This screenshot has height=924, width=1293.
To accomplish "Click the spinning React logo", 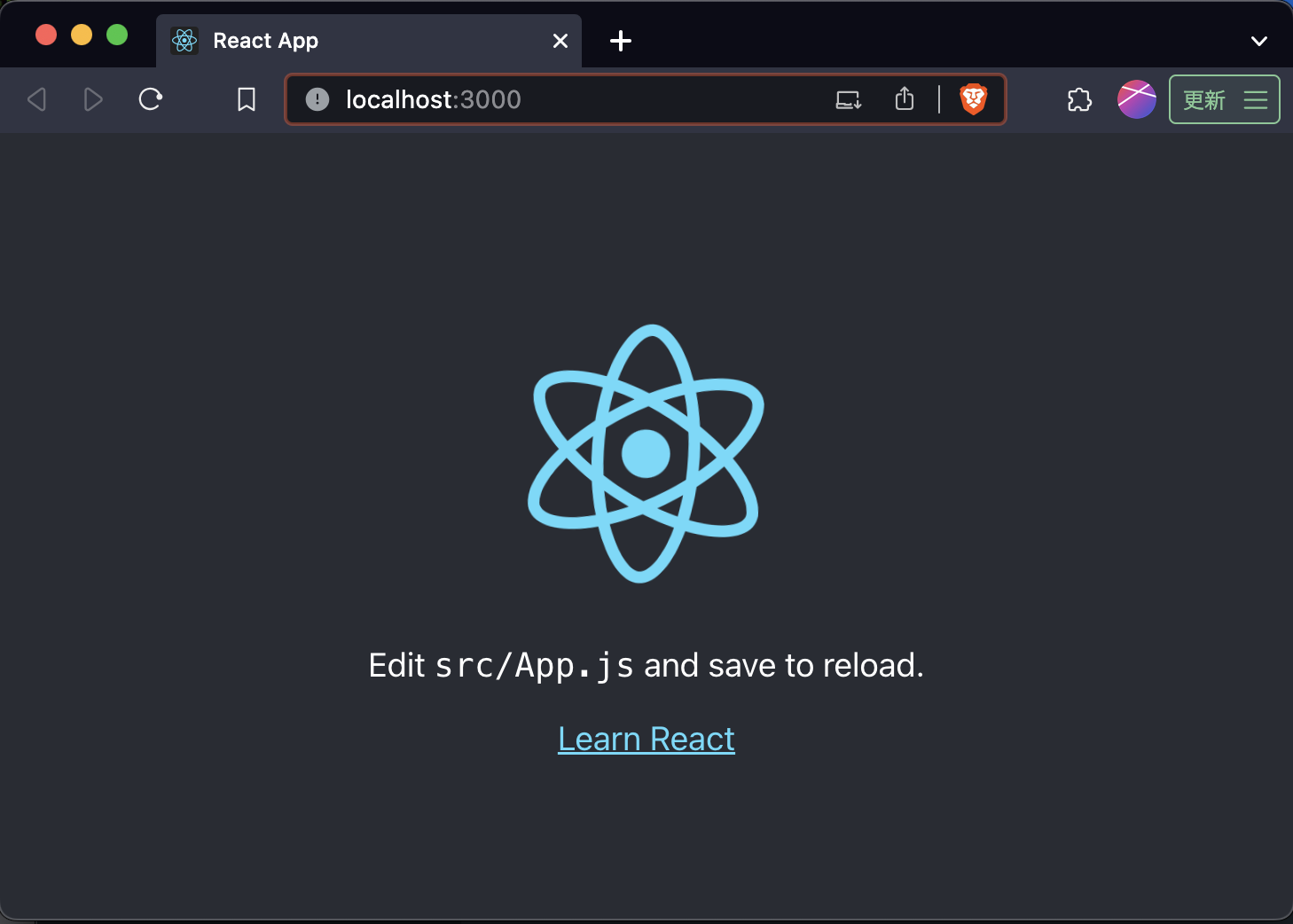I will pyautogui.click(x=646, y=453).
